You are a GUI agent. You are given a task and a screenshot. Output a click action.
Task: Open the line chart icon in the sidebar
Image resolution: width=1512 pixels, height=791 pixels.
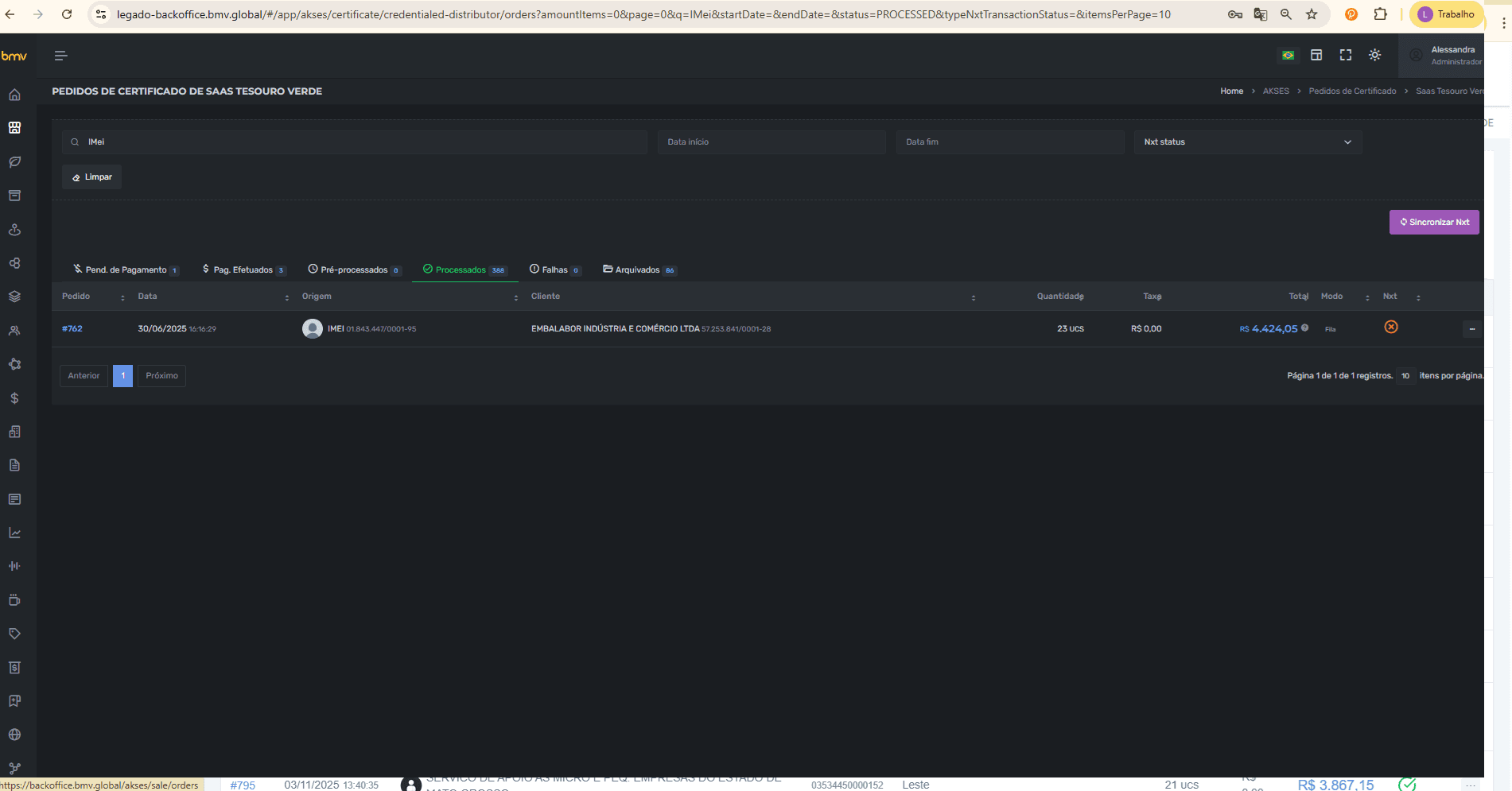(14, 533)
